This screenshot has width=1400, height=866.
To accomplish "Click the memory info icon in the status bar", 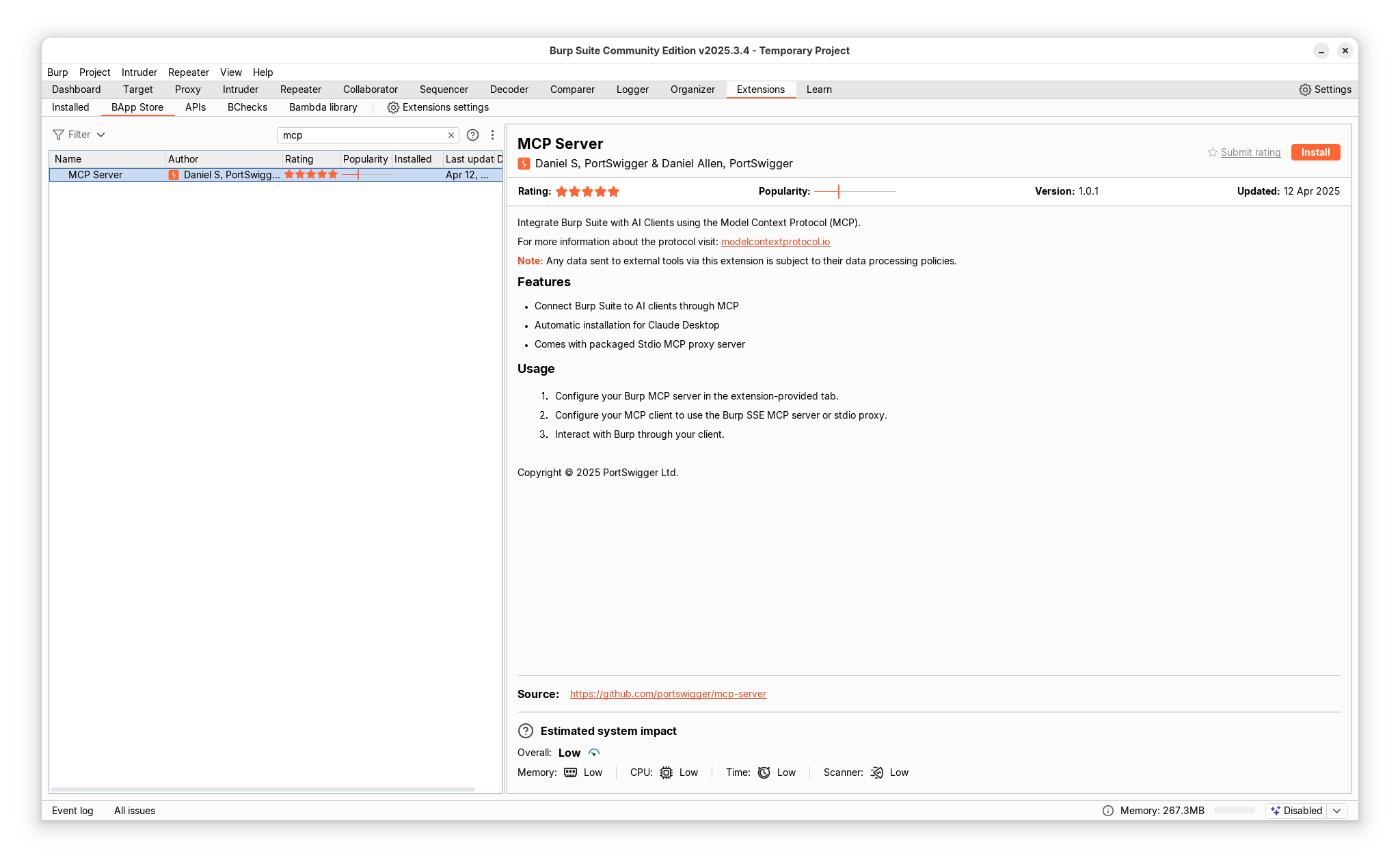I will click(x=1108, y=811).
